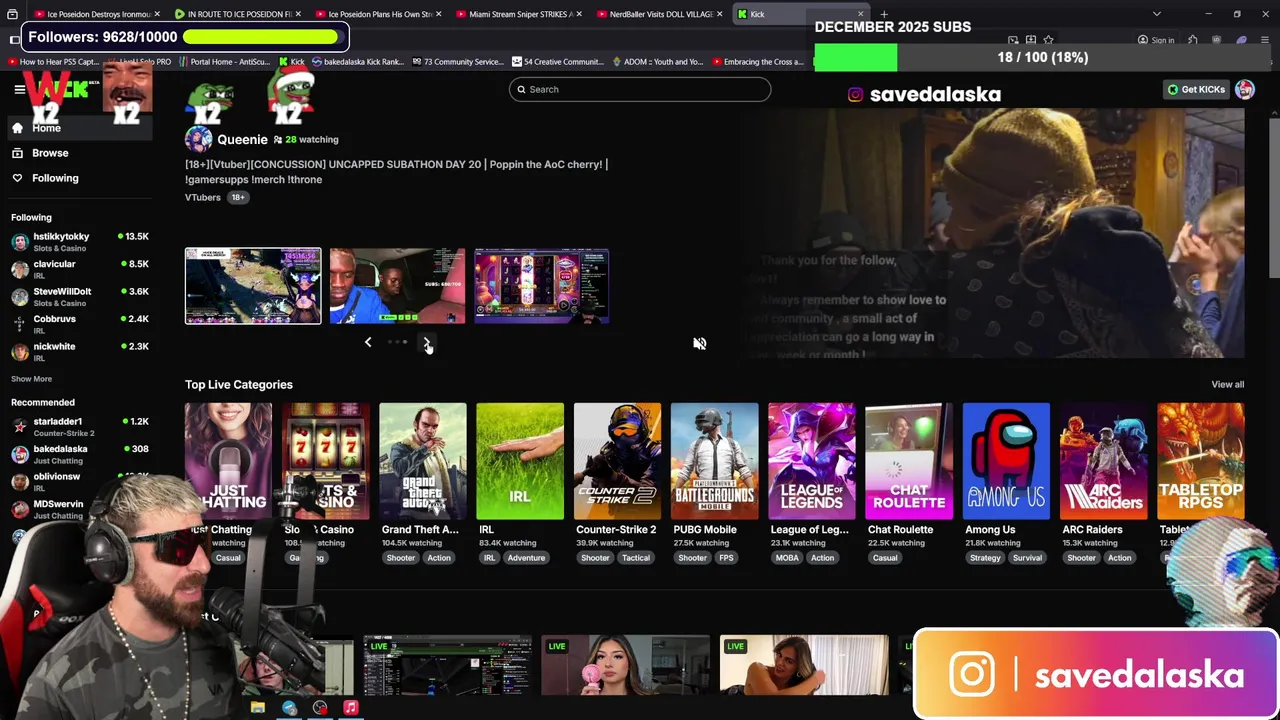The width and height of the screenshot is (1280, 720).
Task: Click View all for Top Live Categories
Action: coord(1227,385)
